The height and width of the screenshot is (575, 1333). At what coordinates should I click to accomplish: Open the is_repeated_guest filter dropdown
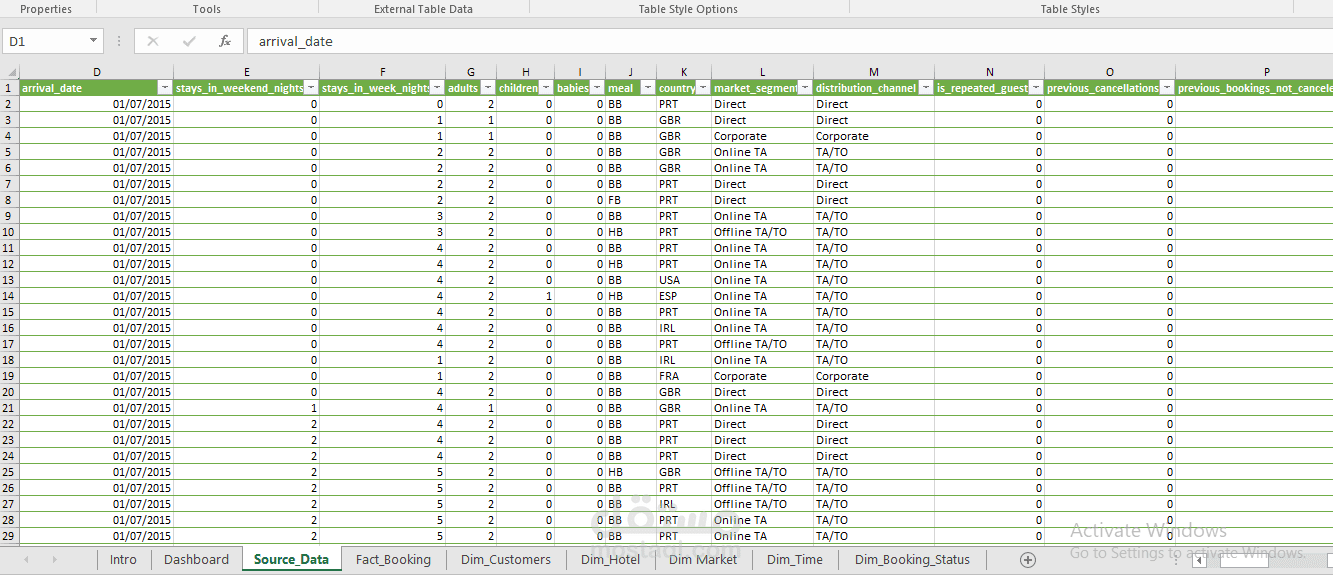pyautogui.click(x=1036, y=88)
